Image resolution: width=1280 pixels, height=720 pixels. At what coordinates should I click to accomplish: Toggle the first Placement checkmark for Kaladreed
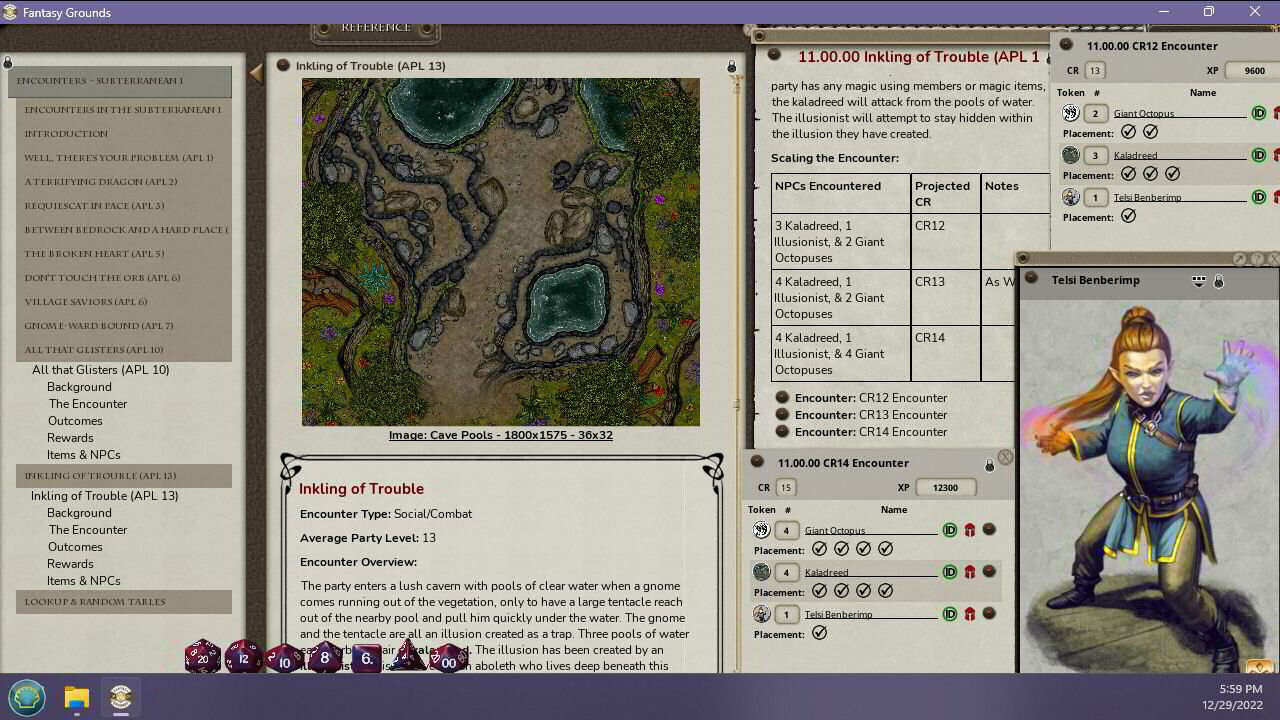pyautogui.click(x=1129, y=173)
